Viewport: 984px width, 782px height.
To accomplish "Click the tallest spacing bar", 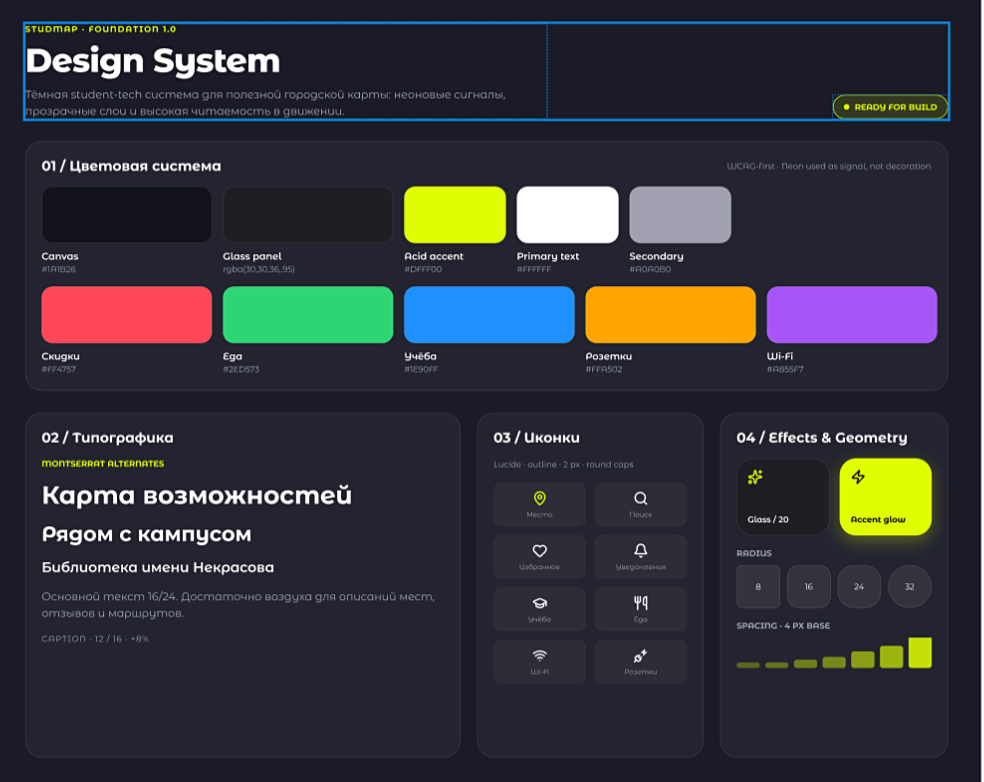I will pyautogui.click(x=920, y=653).
